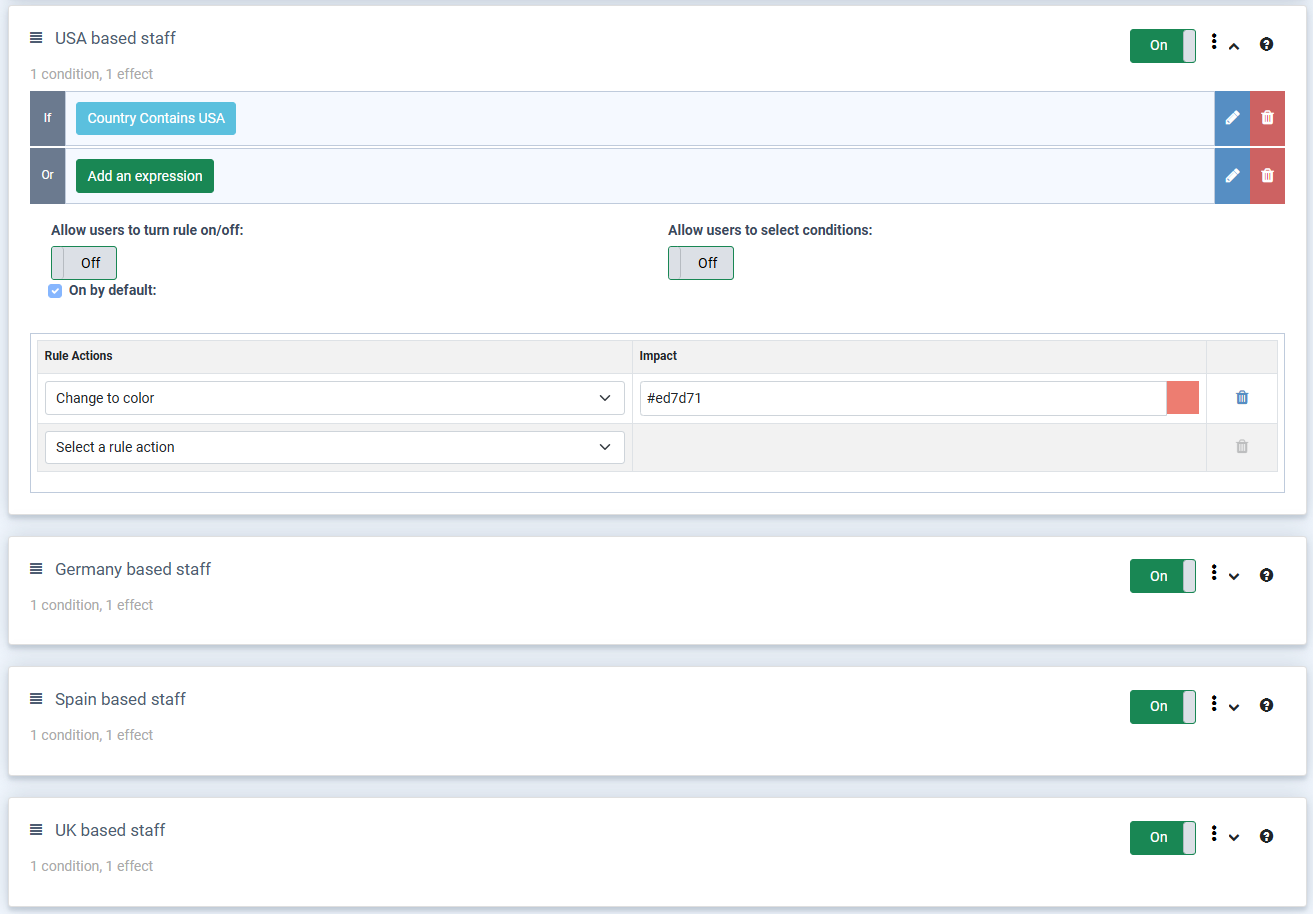This screenshot has height=914, width=1313.
Task: Click inside the #ed7d71 color input field
Action: click(900, 397)
